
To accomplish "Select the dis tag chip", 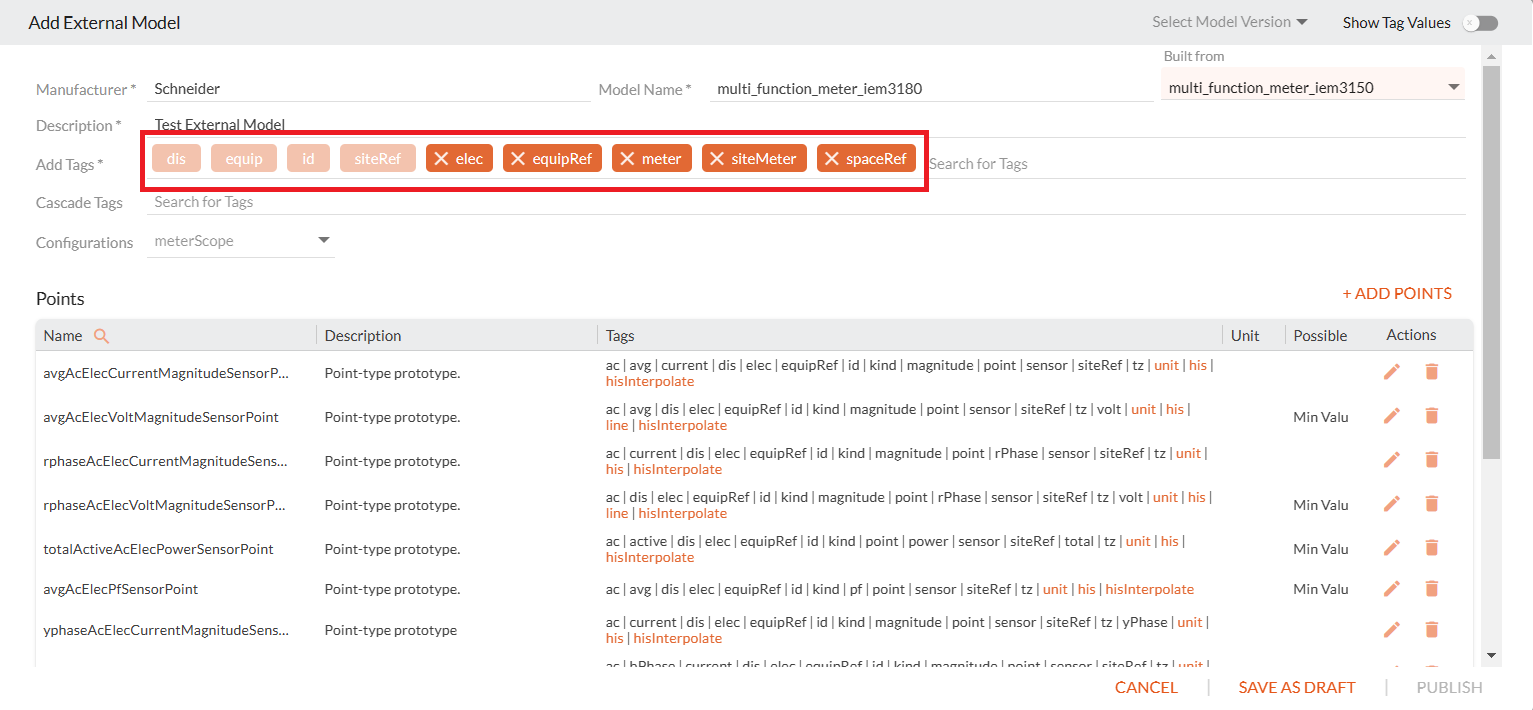I will 176,159.
